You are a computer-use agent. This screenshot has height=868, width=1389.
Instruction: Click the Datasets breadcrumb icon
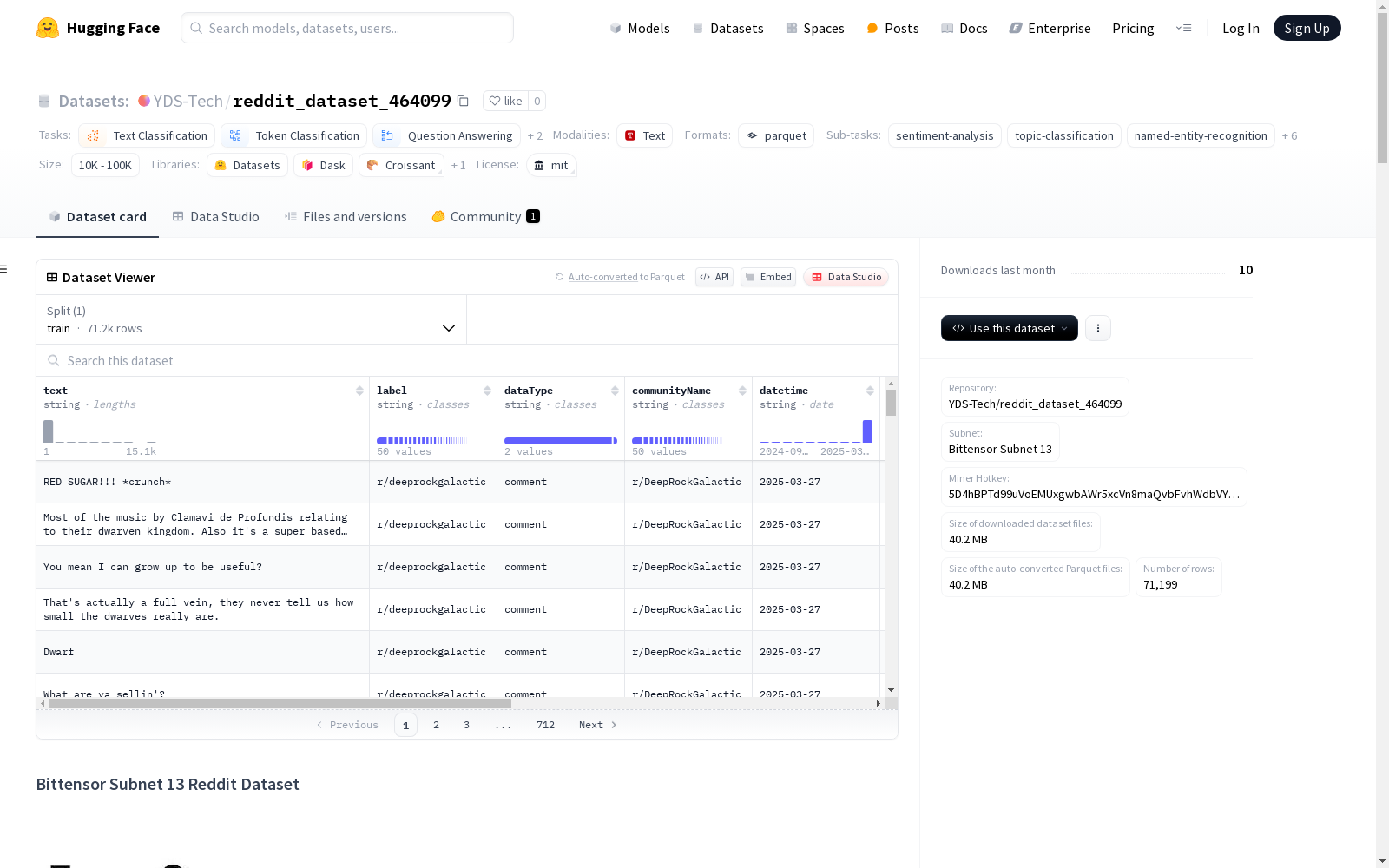pyautogui.click(x=44, y=101)
